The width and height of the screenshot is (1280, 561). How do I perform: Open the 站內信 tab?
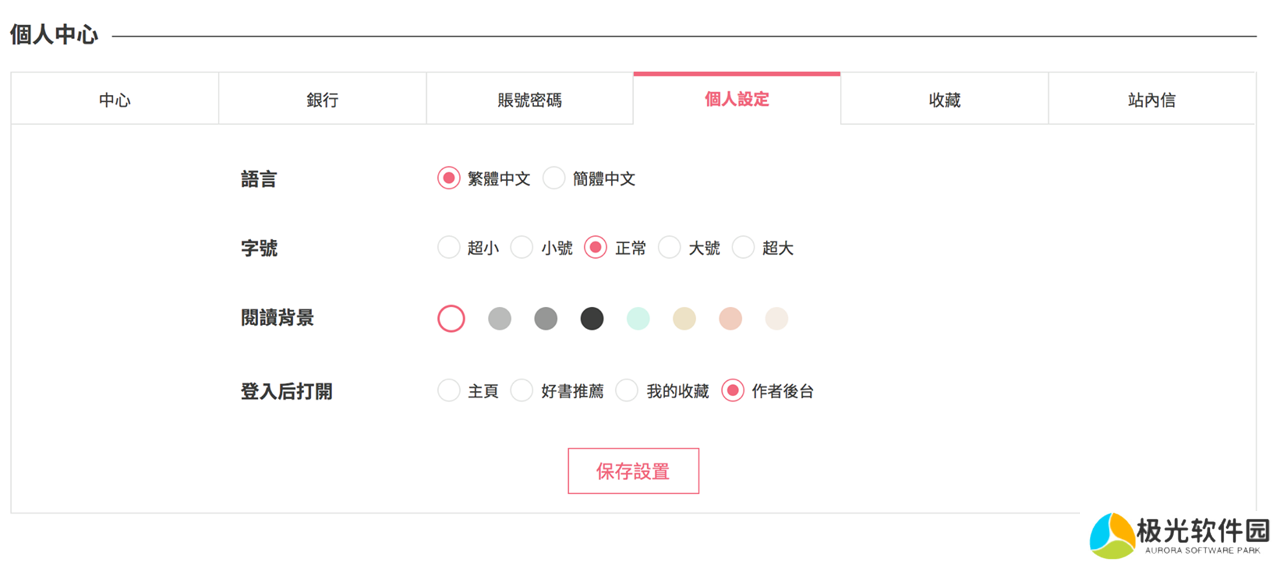tap(1151, 100)
